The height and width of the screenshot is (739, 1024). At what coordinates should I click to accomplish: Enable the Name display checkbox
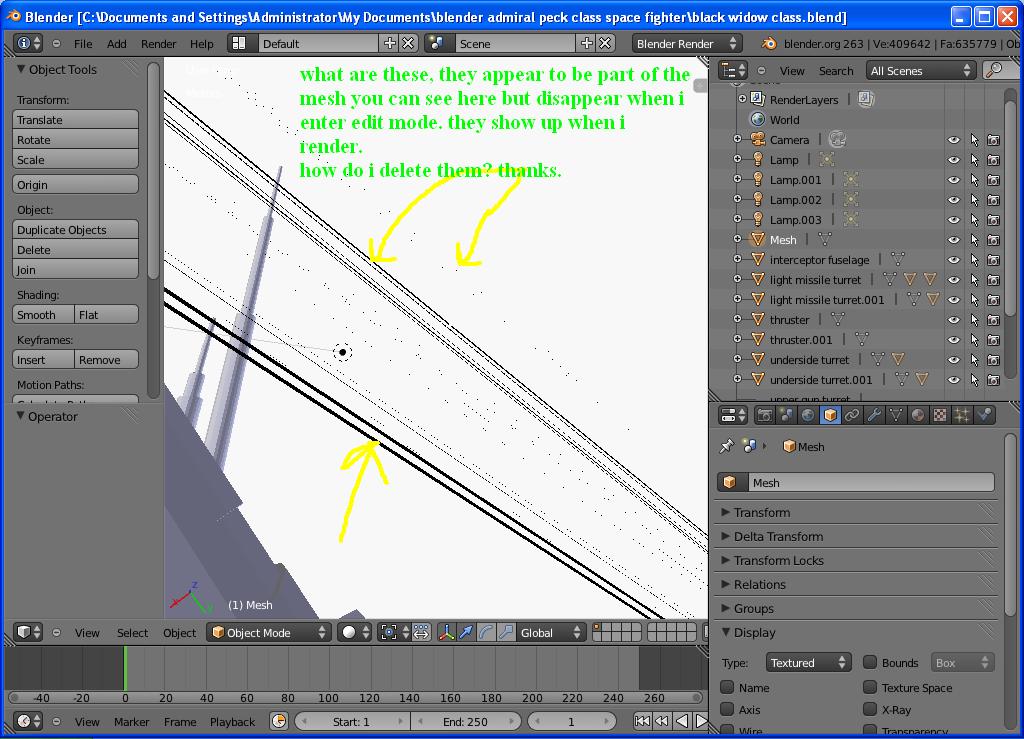click(x=727, y=687)
